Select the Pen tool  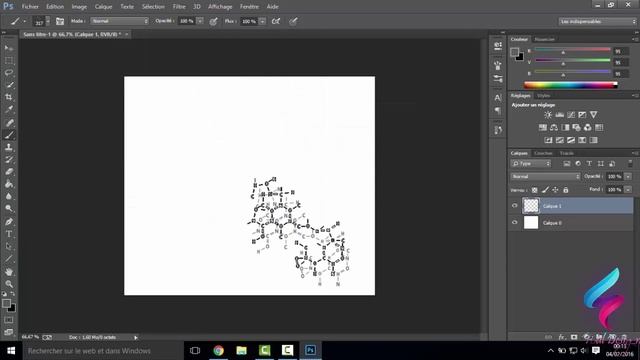9,222
